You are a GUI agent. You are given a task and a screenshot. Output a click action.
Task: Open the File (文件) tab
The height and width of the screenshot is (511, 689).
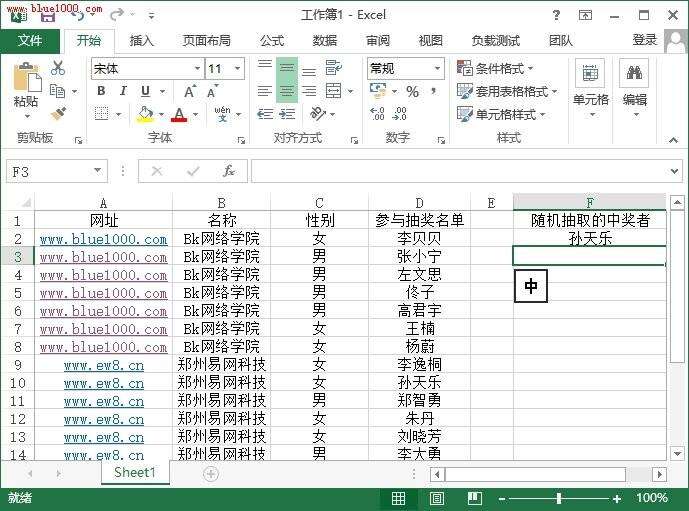click(x=30, y=40)
